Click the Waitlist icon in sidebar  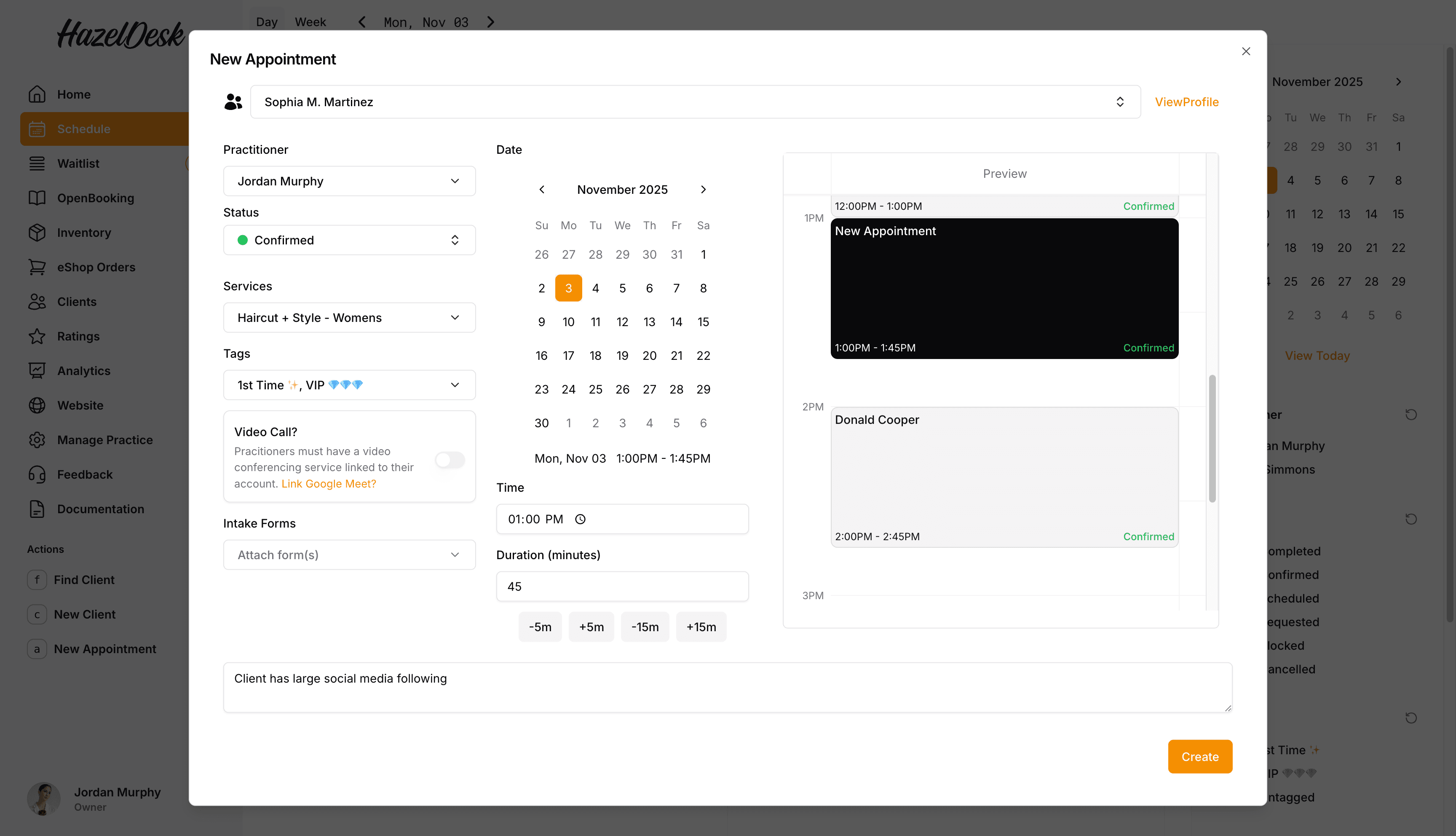[x=37, y=163]
